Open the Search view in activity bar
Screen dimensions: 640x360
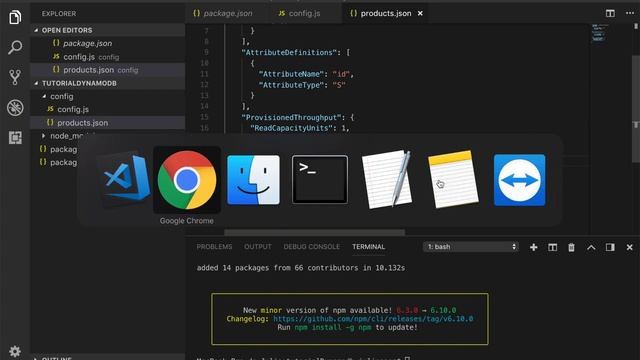click(15, 47)
